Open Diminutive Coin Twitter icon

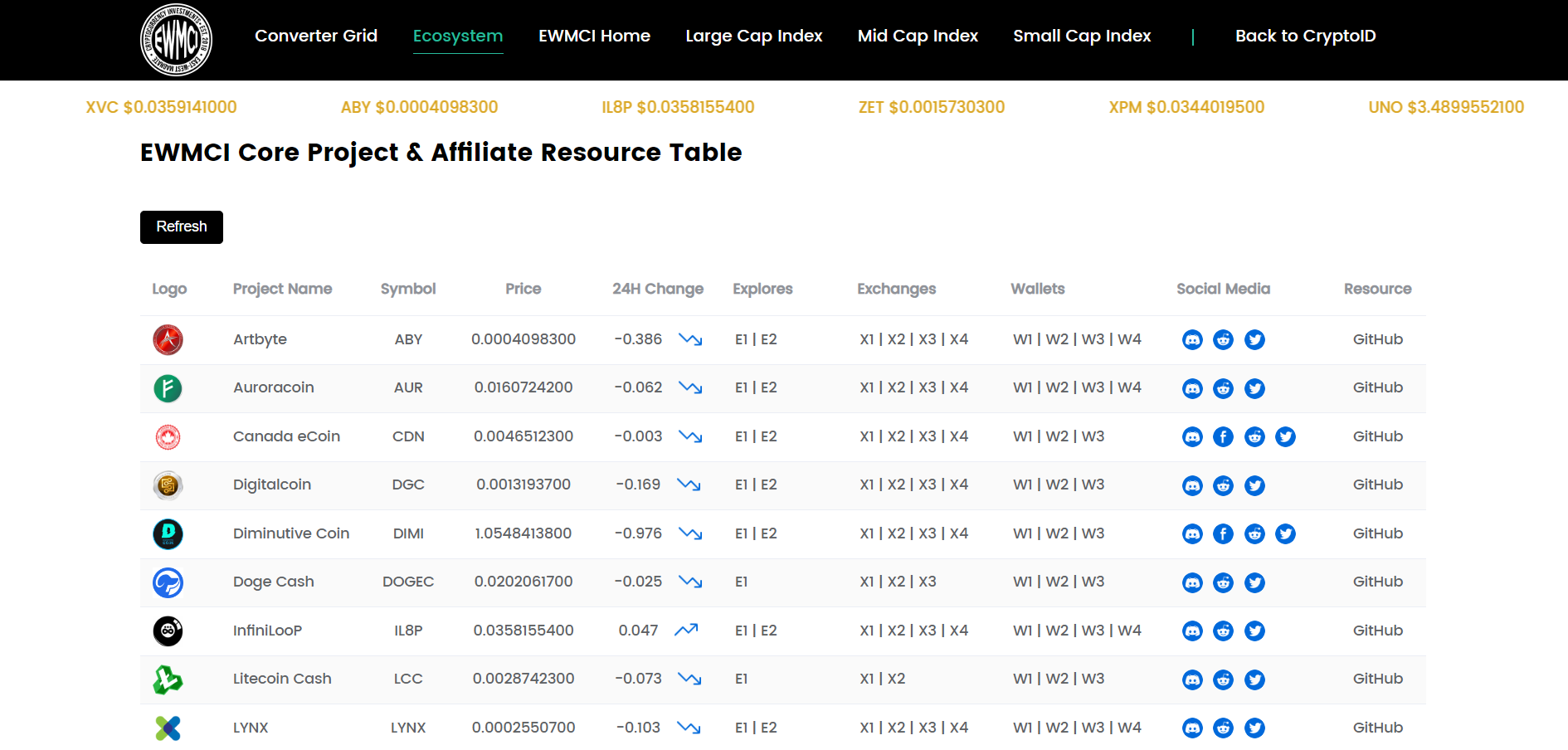pyautogui.click(x=1285, y=534)
